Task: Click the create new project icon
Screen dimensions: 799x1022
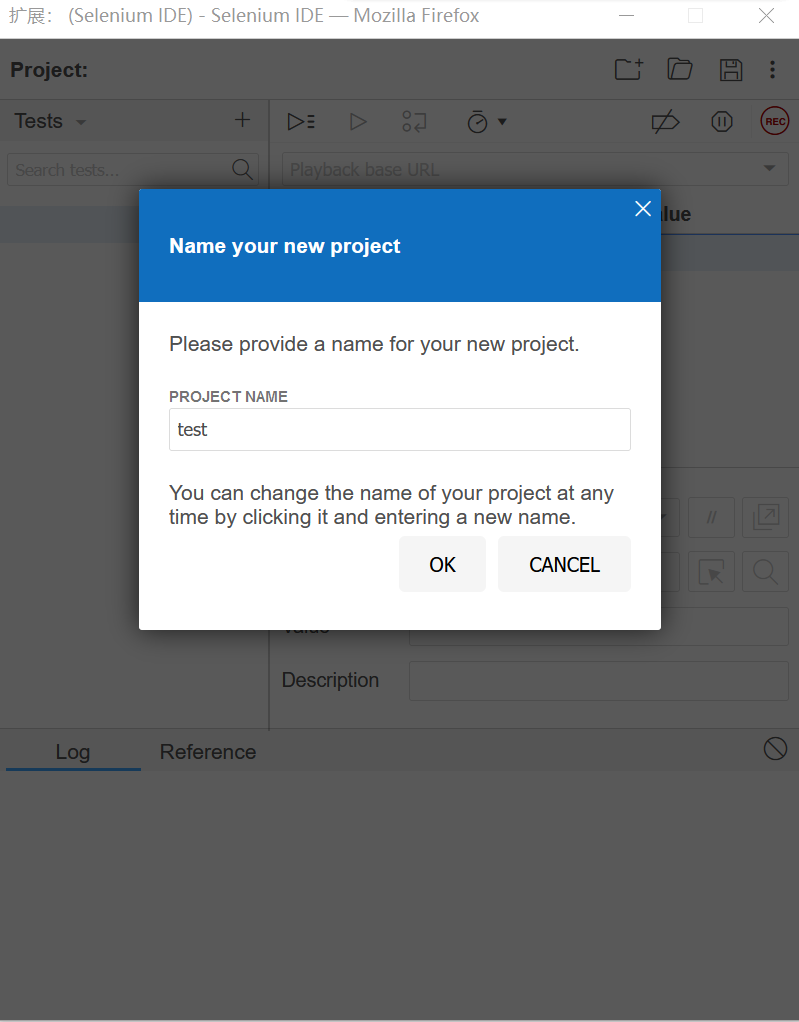Action: (629, 69)
